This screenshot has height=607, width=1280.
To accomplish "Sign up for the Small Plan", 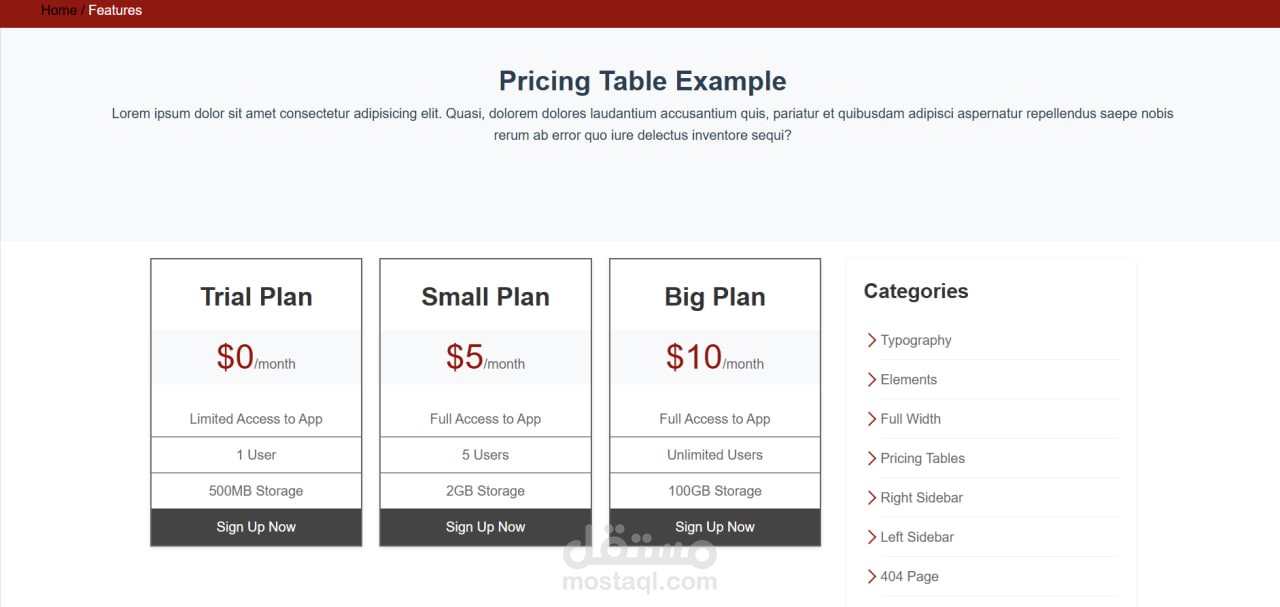I will coord(485,527).
